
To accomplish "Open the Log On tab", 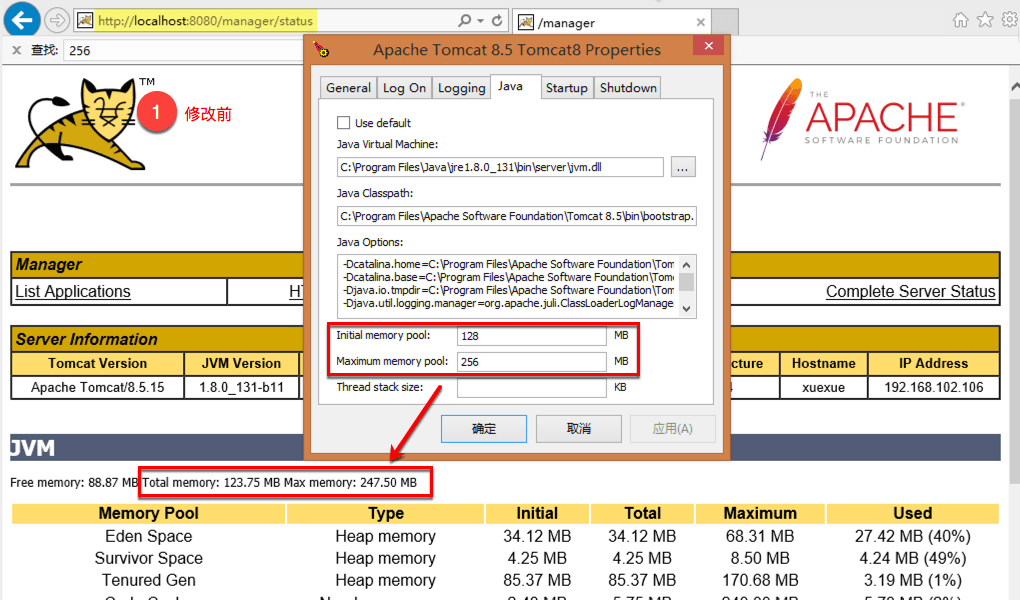I will coord(404,87).
